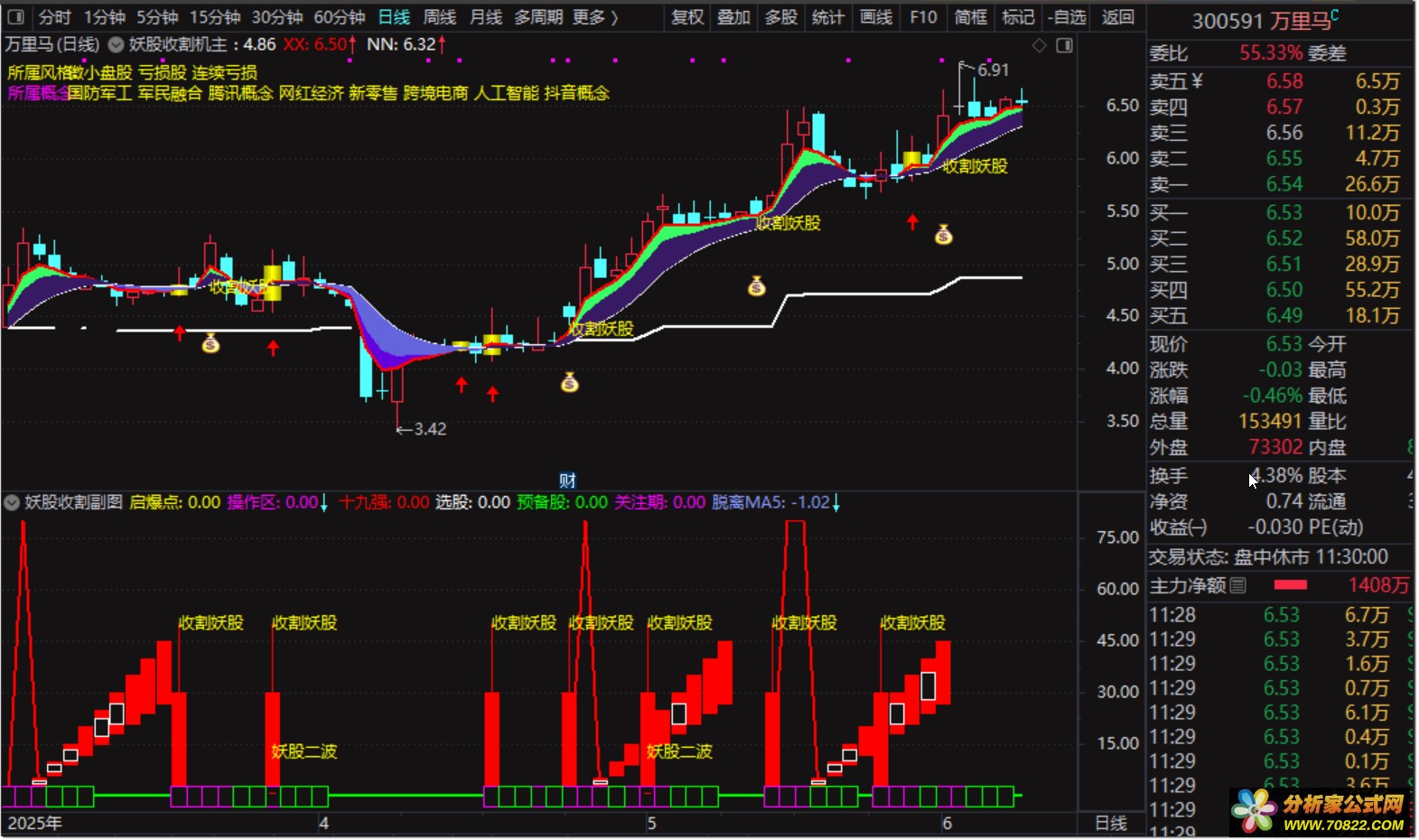Image resolution: width=1419 pixels, height=840 pixels.
Task: Click the 人工智能 concept label
Action: [506, 93]
